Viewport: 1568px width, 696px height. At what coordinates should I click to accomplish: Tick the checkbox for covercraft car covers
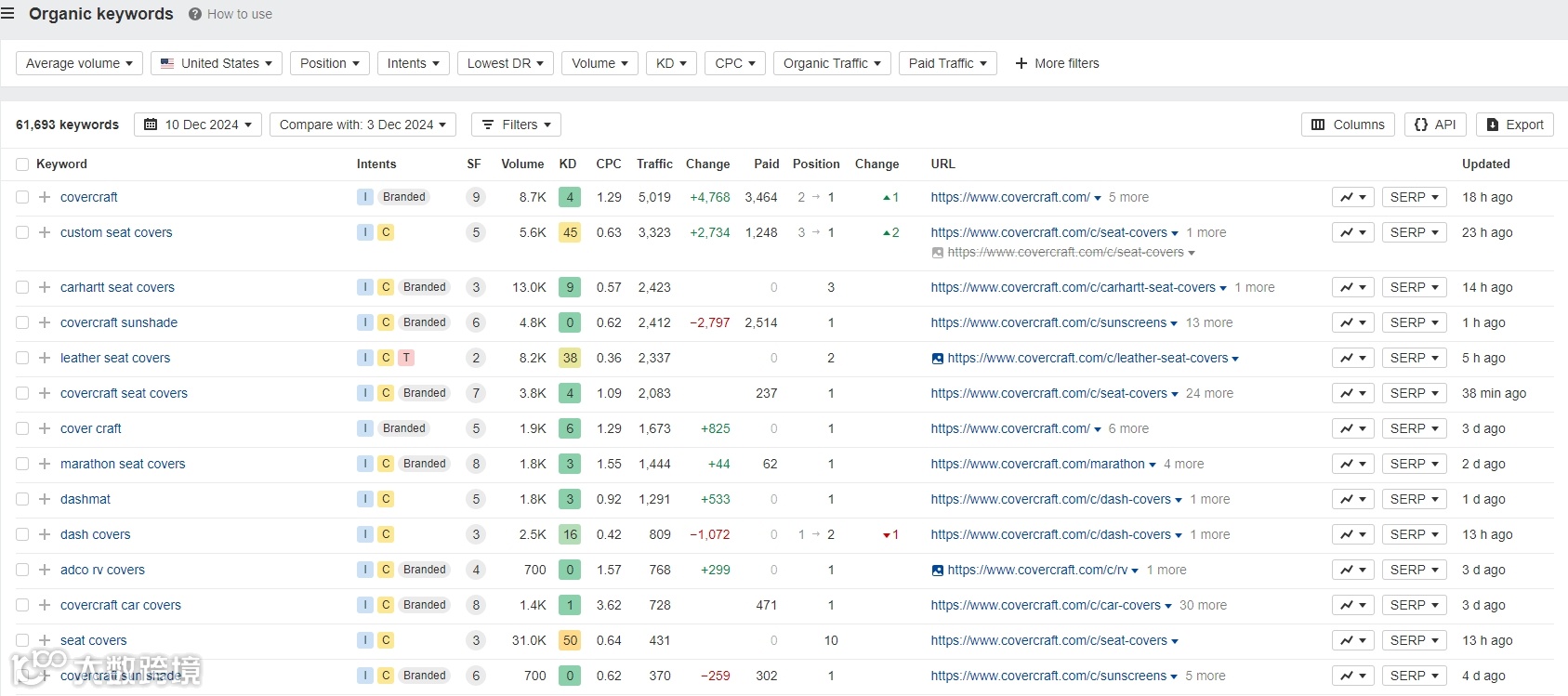click(22, 605)
